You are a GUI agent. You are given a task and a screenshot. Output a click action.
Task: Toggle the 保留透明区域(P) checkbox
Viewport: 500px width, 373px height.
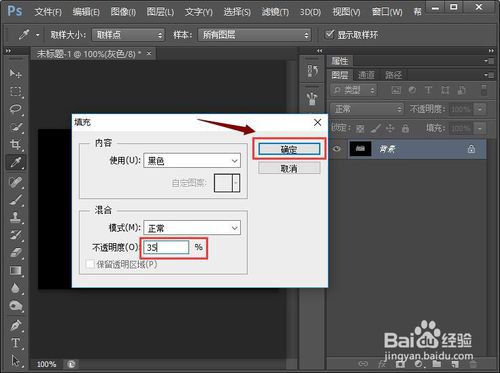[90, 264]
